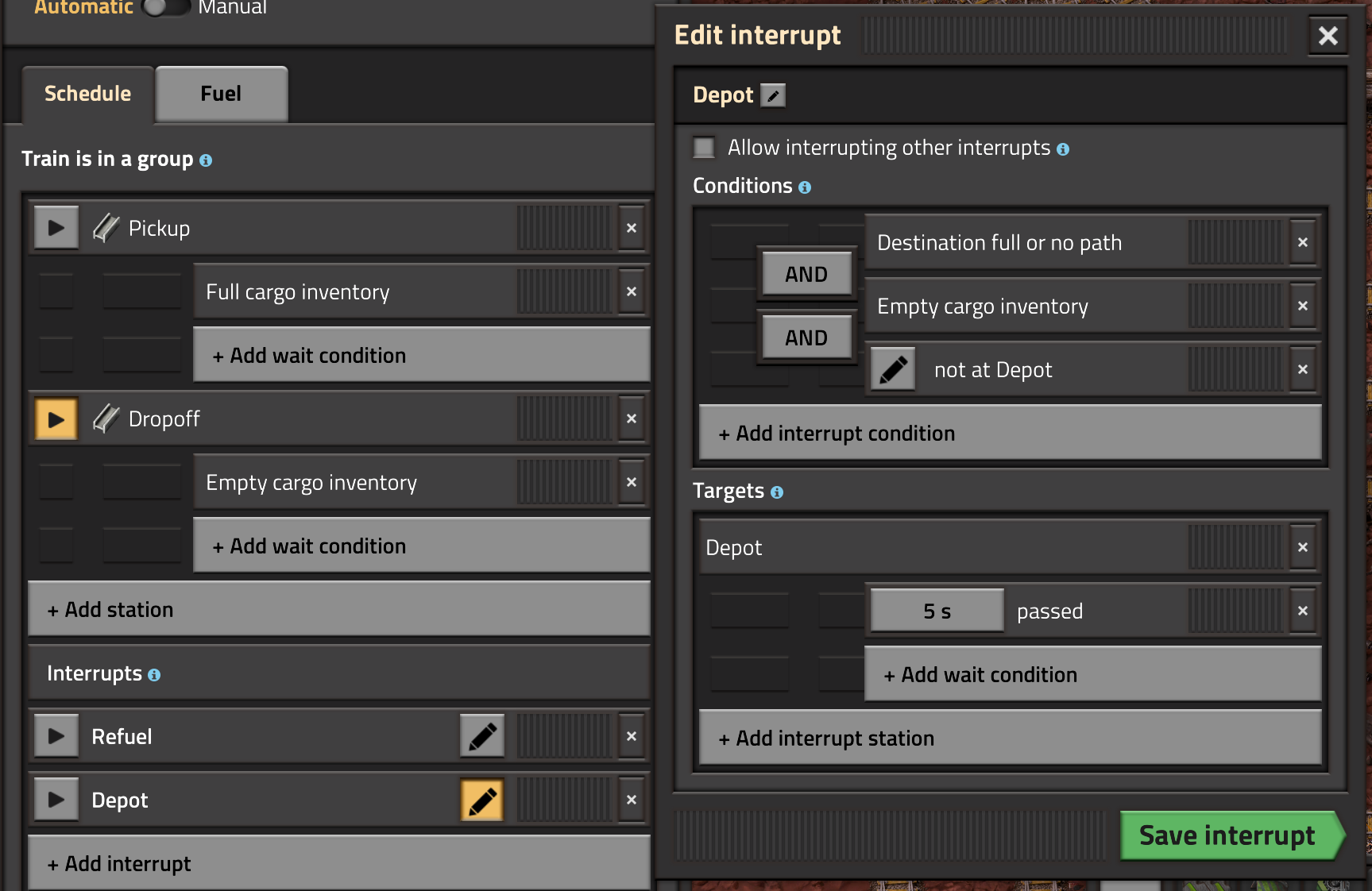The image size is (1372, 891).
Task: Rename interrupt via pencil next to Depot title
Action: point(772,96)
